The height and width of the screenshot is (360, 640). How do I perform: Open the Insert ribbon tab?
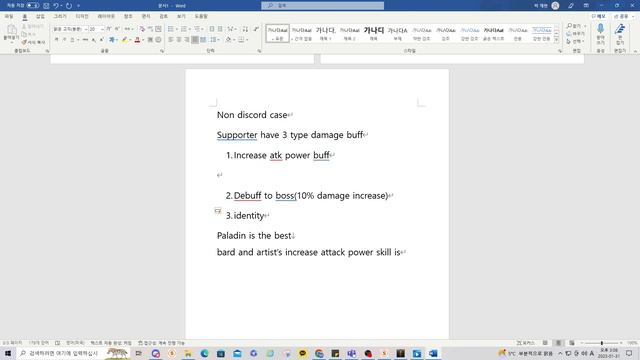(40, 16)
